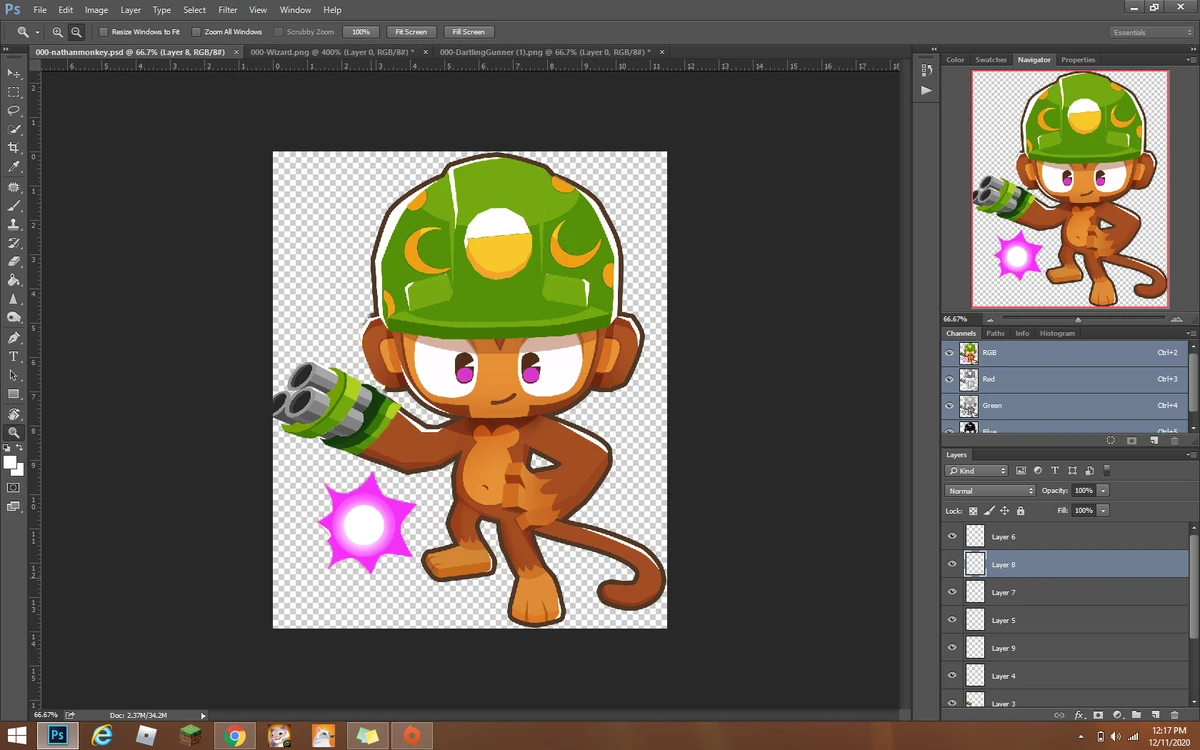Screen dimensions: 1200x750
Task: Select the Horizontal Type tool
Action: [14, 357]
